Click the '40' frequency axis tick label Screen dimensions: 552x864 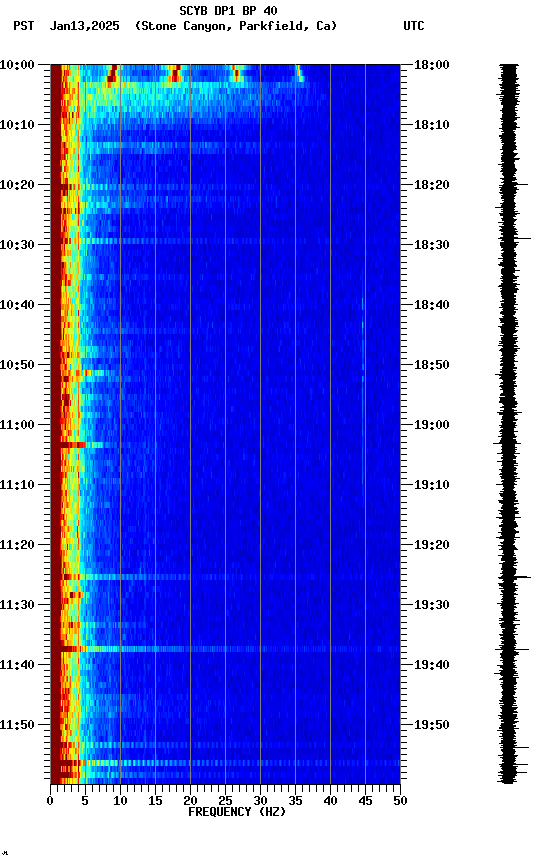click(330, 801)
